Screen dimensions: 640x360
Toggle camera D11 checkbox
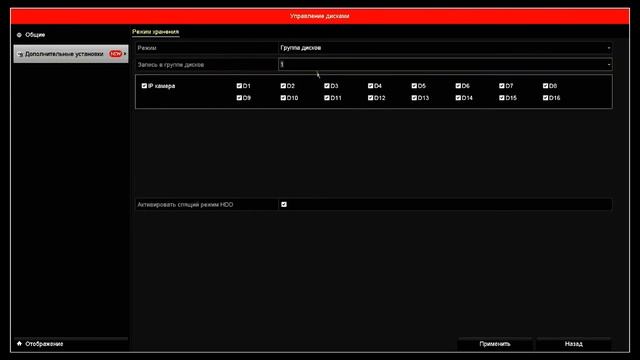[327, 98]
